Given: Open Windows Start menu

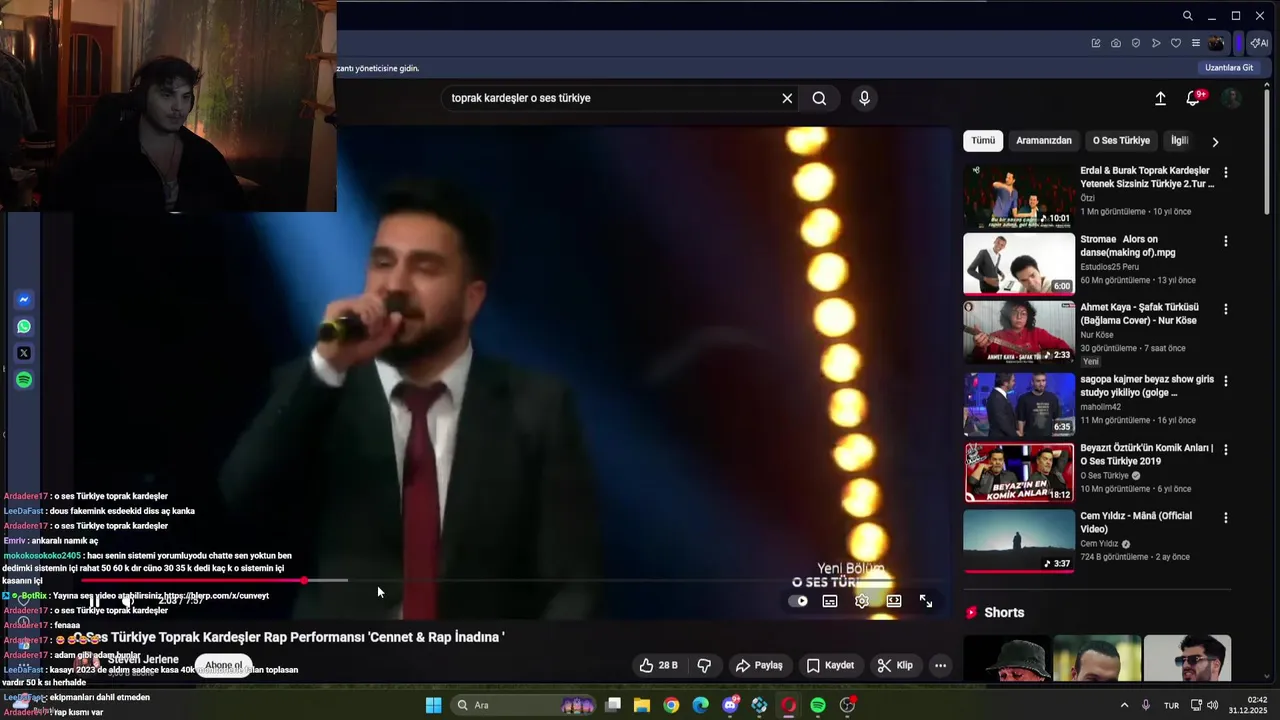Looking at the screenshot, I should coord(433,705).
